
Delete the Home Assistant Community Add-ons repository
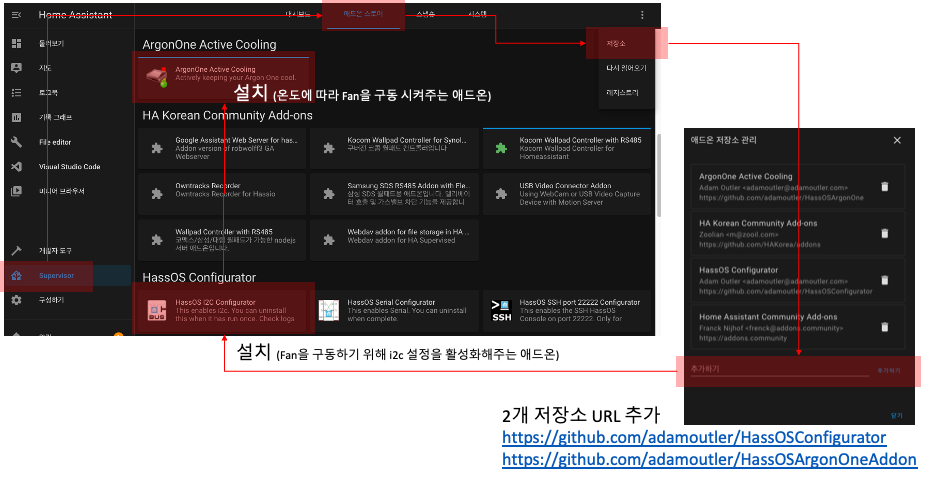[885, 327]
